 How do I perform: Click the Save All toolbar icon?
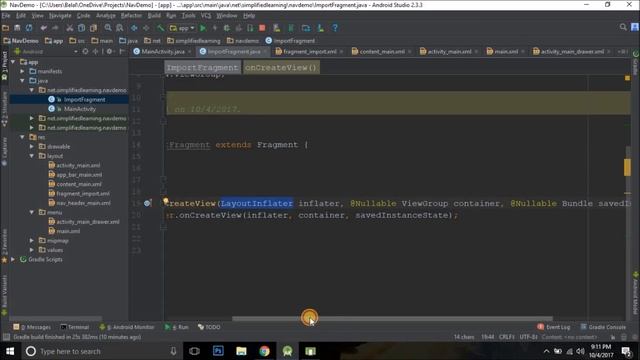tap(17, 28)
